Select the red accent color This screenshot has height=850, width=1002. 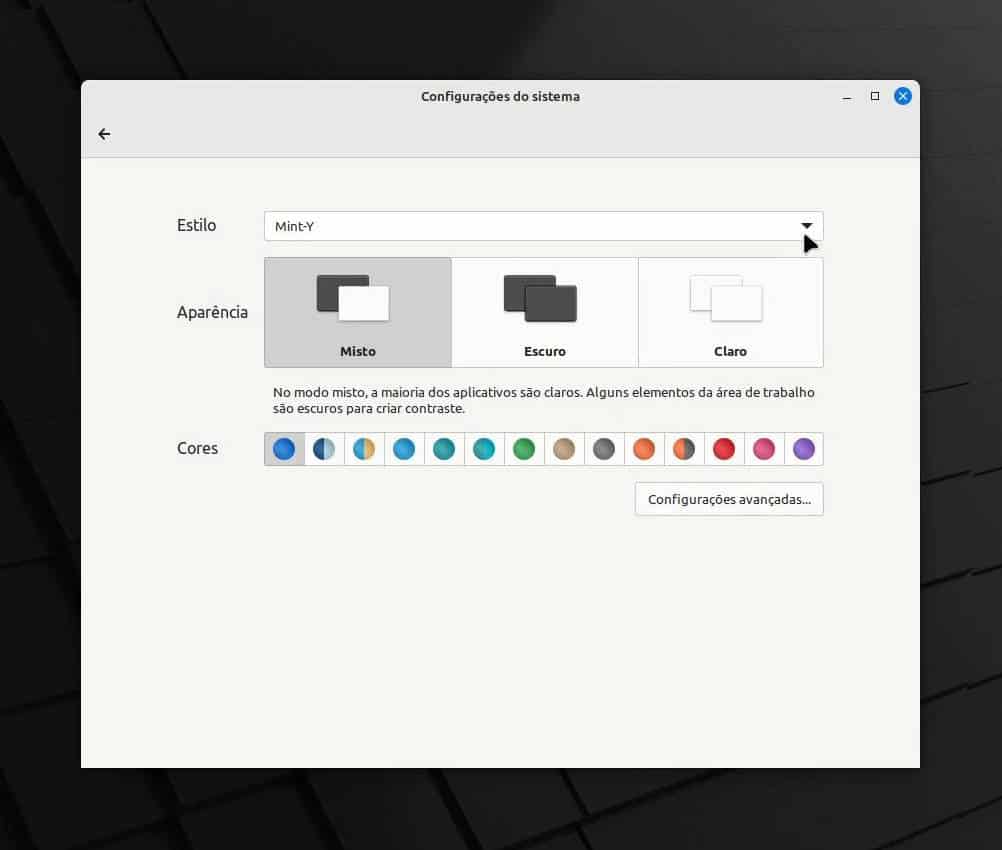click(x=724, y=449)
